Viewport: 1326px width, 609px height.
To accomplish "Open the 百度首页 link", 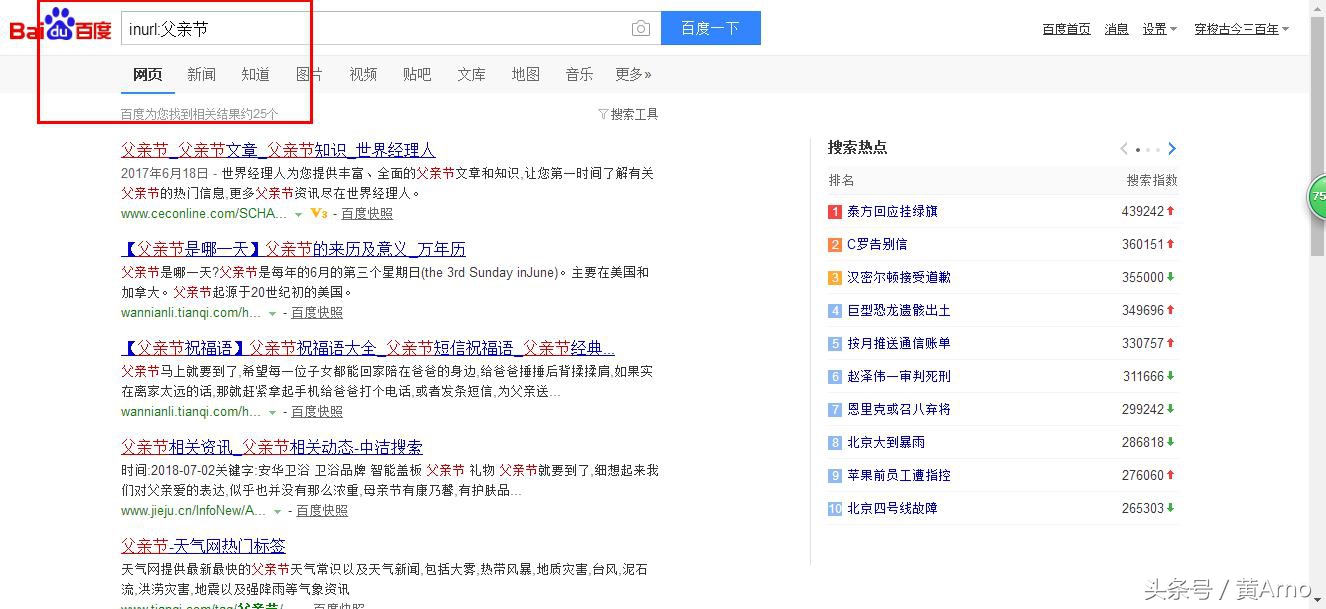I will [1066, 29].
